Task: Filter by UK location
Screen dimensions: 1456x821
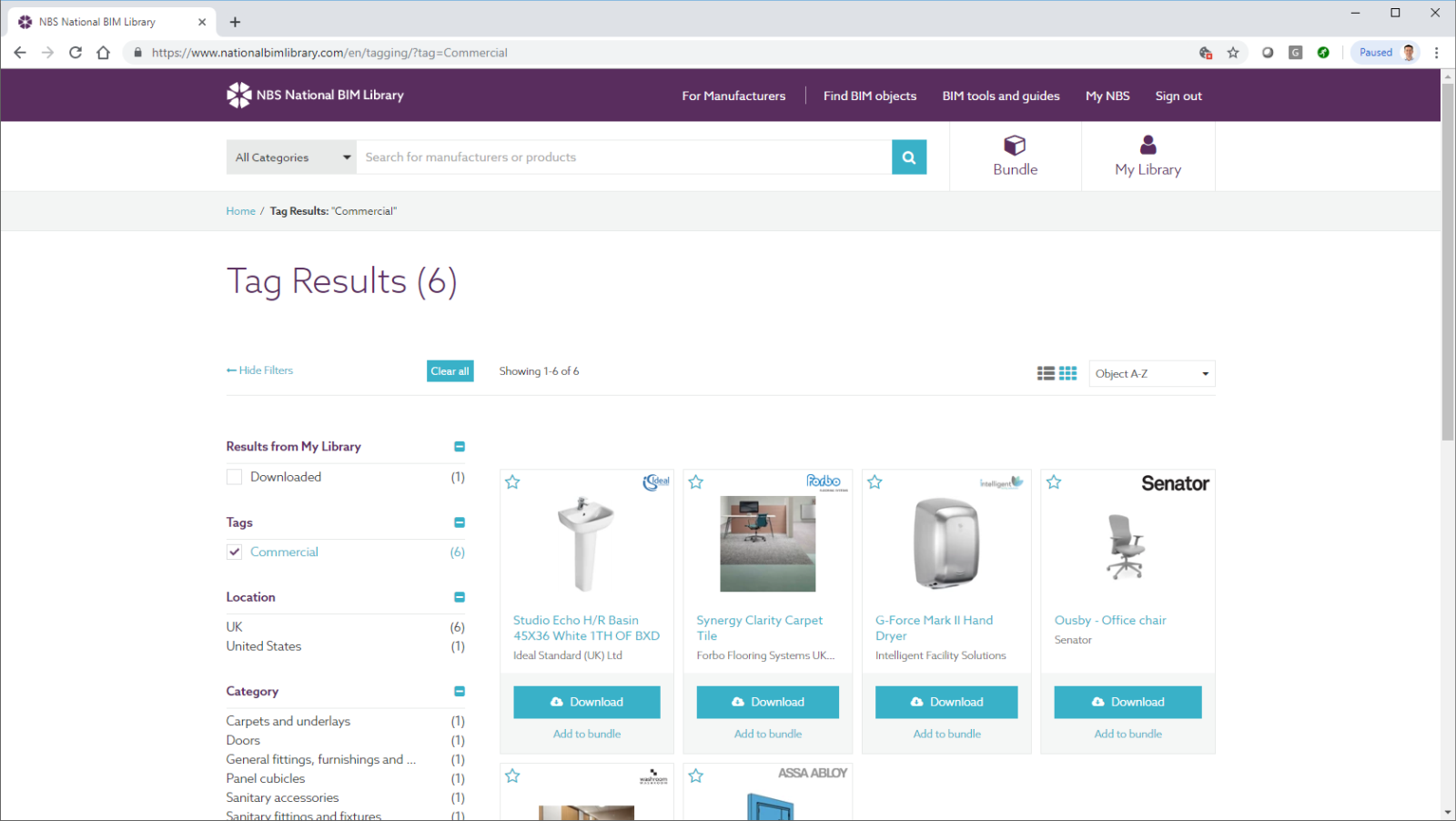Action: (x=235, y=627)
